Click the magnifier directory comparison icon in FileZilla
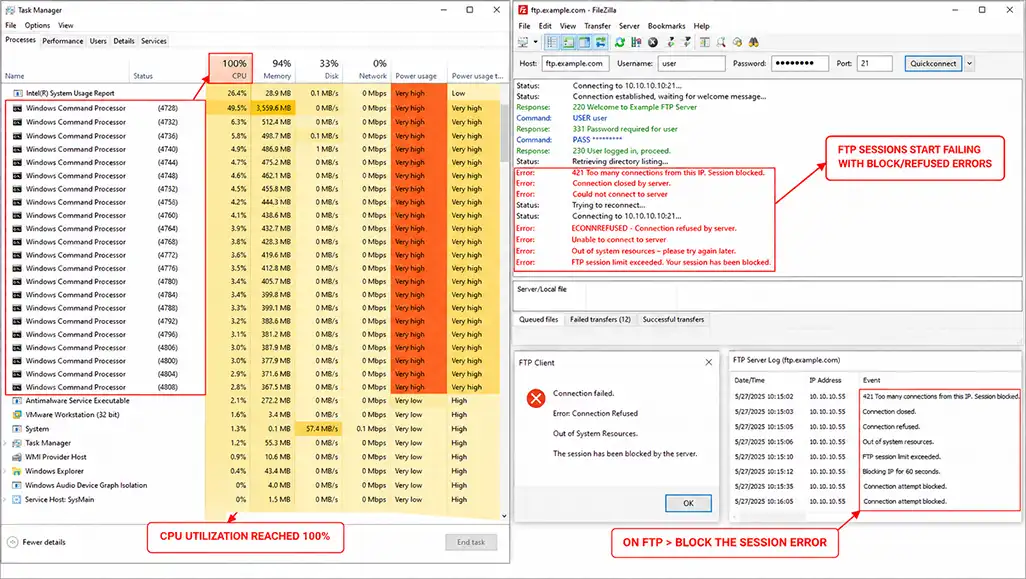1026x579 pixels. coord(720,42)
